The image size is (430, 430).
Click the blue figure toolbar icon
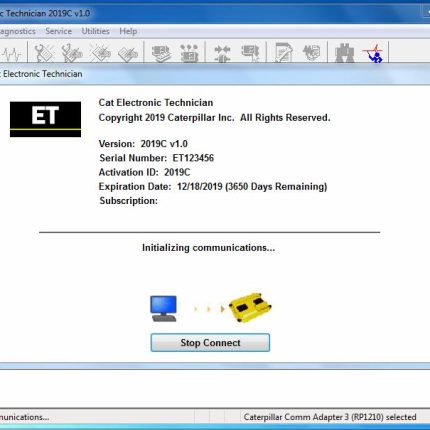[373, 53]
